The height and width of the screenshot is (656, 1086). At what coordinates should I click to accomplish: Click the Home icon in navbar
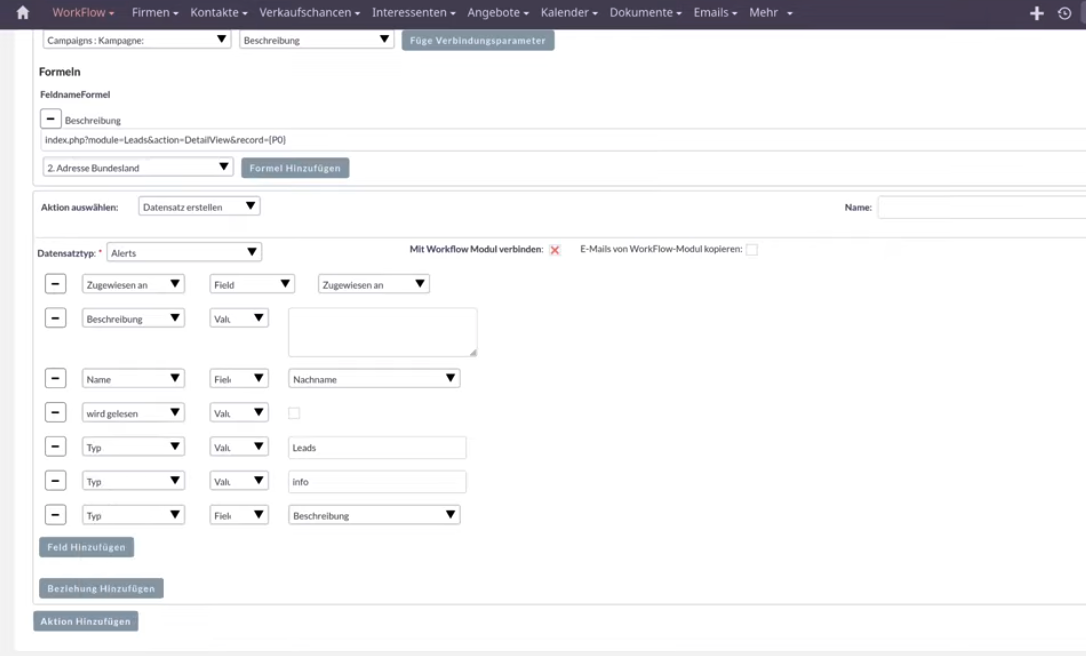[23, 13]
